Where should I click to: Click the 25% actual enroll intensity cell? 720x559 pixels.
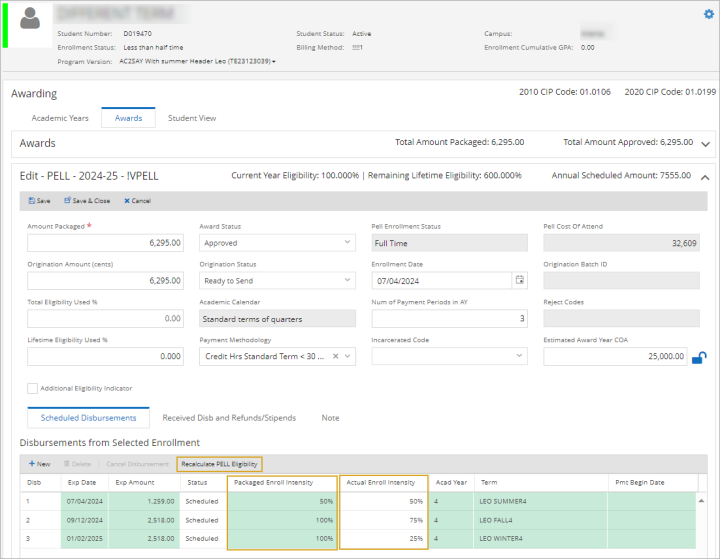[383, 539]
